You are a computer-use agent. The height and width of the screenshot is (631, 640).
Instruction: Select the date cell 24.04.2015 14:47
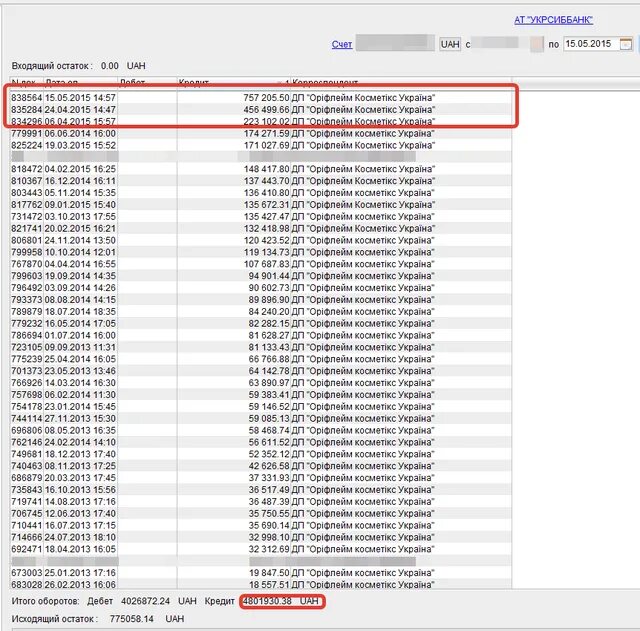tap(80, 110)
